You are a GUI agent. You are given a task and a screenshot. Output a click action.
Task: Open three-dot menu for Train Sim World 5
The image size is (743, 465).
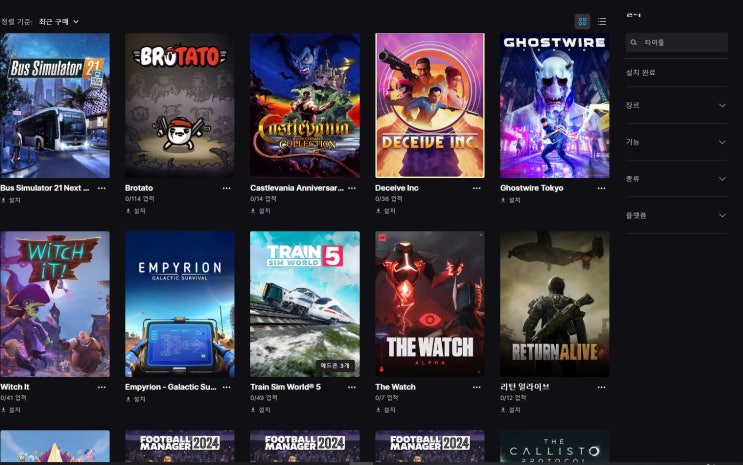coord(352,387)
